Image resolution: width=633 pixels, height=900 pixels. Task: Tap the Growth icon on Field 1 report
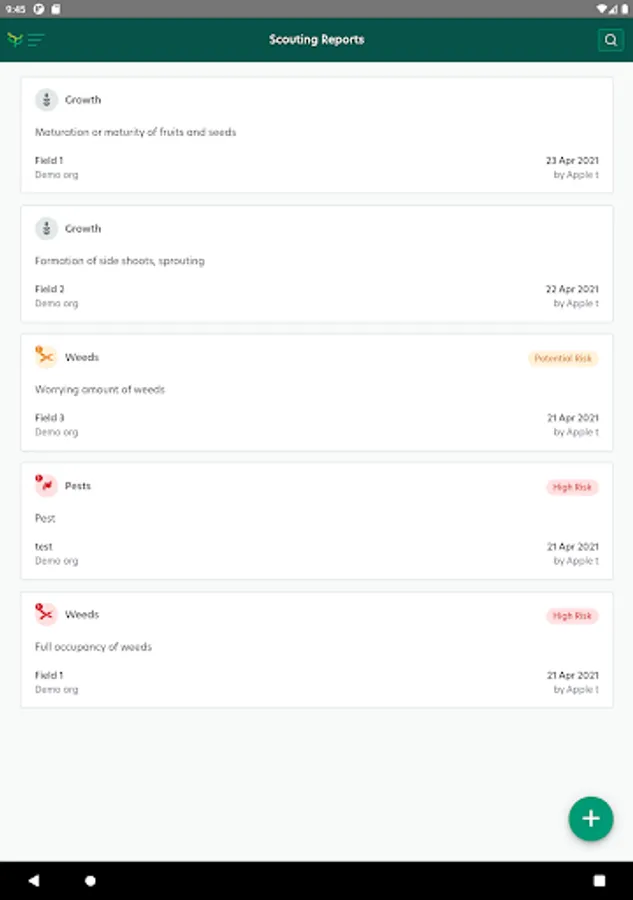pyautogui.click(x=46, y=100)
